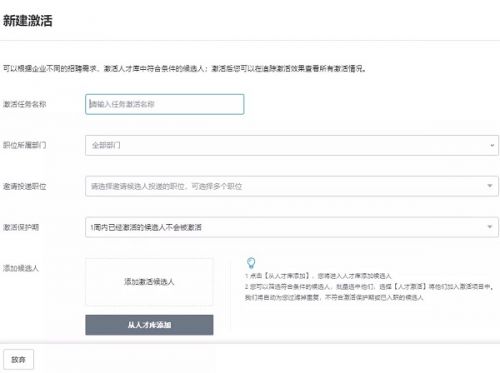The width and height of the screenshot is (500, 373).
Task: Click the 激活保护期 label
Action: point(21,227)
